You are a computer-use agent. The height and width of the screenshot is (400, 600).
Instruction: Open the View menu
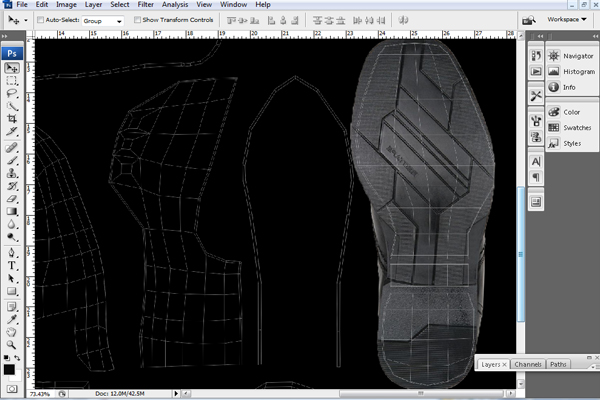coord(204,5)
